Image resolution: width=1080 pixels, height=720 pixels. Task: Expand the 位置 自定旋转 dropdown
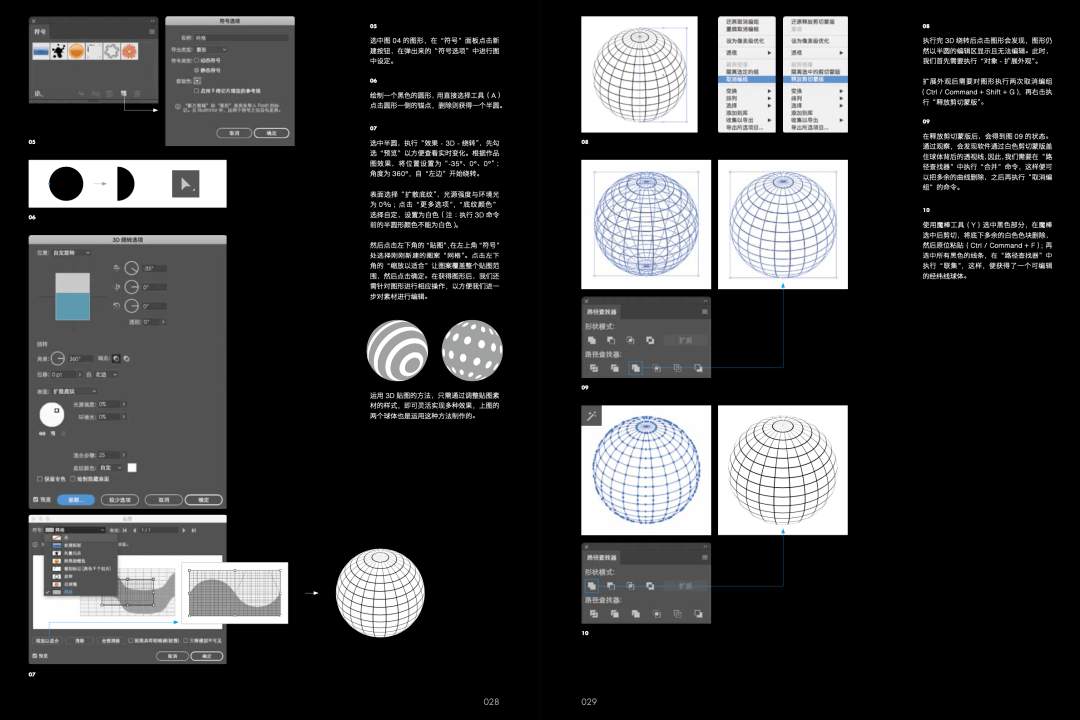tap(73, 253)
